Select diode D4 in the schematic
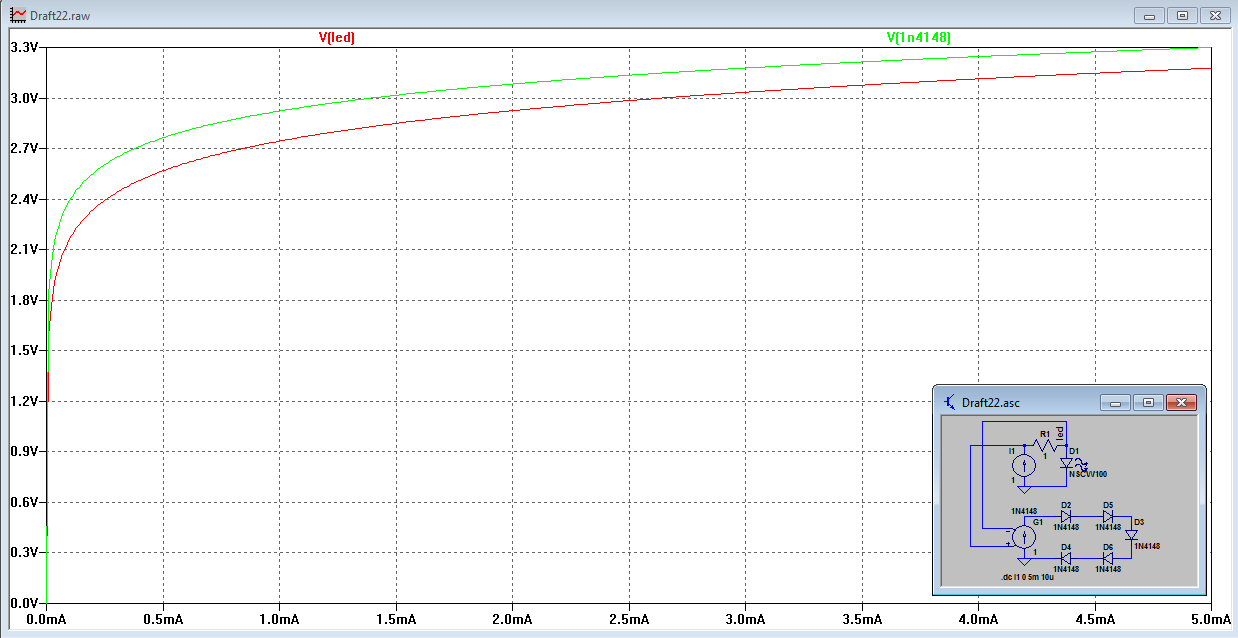Image resolution: width=1238 pixels, height=638 pixels. click(x=1066, y=558)
